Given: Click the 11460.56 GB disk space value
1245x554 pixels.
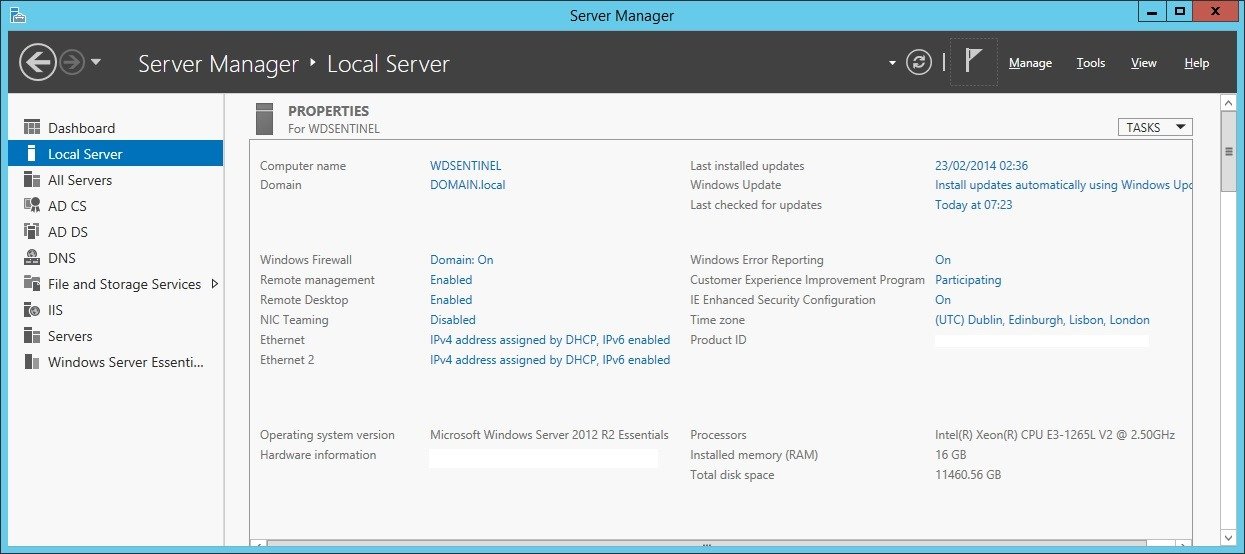Looking at the screenshot, I should 968,475.
